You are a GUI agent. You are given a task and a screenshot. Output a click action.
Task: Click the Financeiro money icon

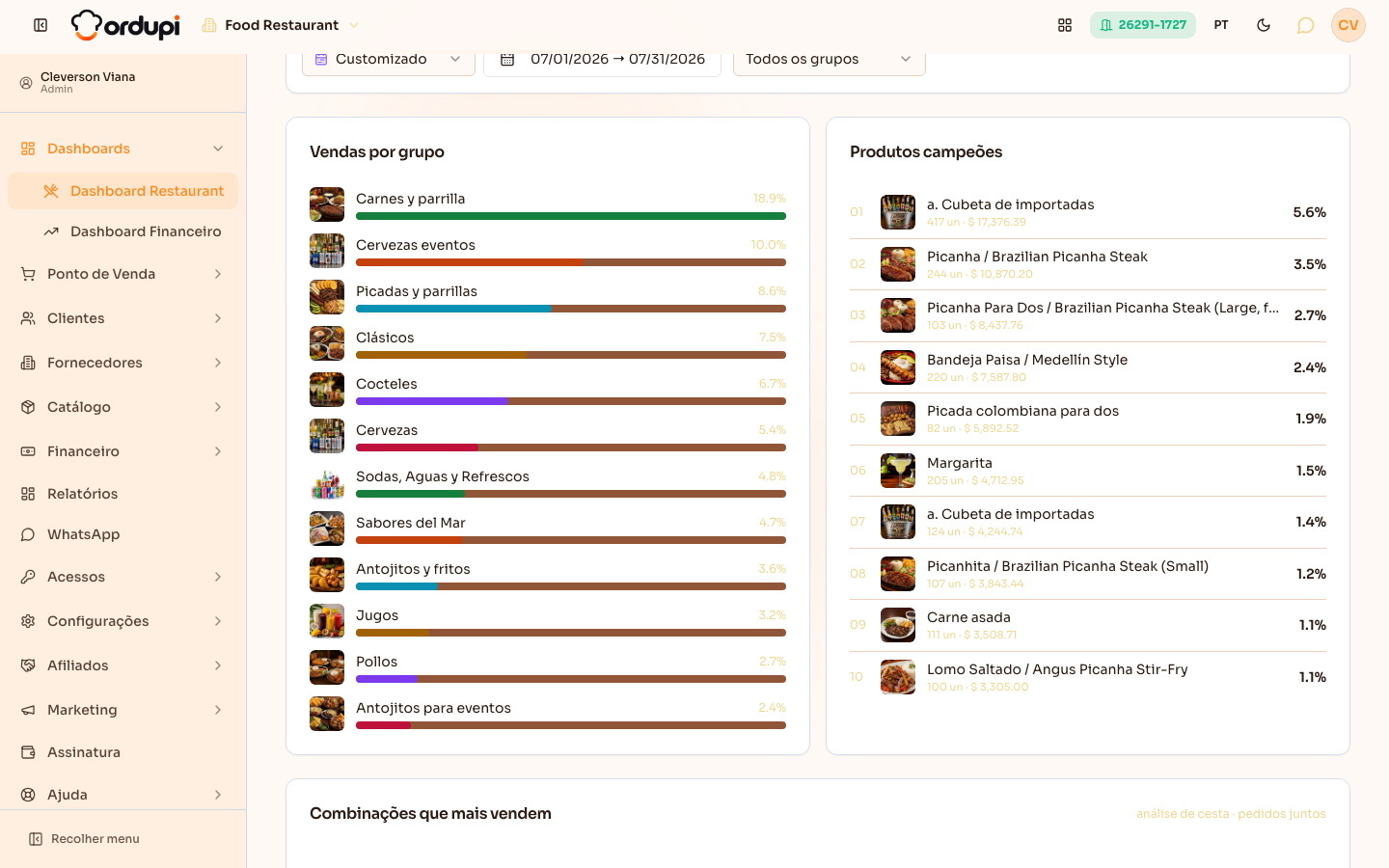(x=28, y=451)
